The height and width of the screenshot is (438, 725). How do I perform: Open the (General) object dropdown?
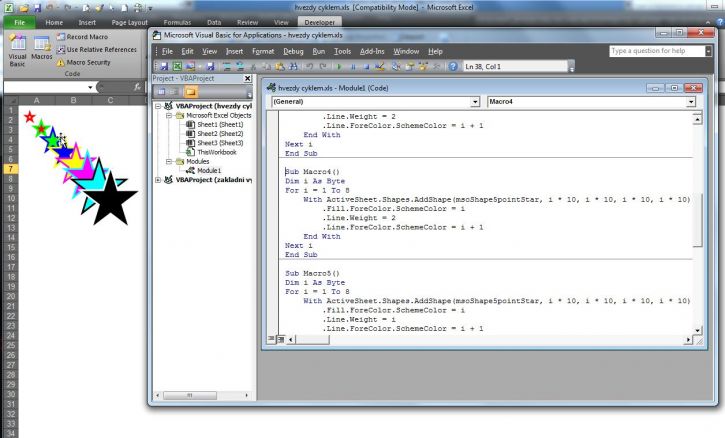click(x=475, y=102)
